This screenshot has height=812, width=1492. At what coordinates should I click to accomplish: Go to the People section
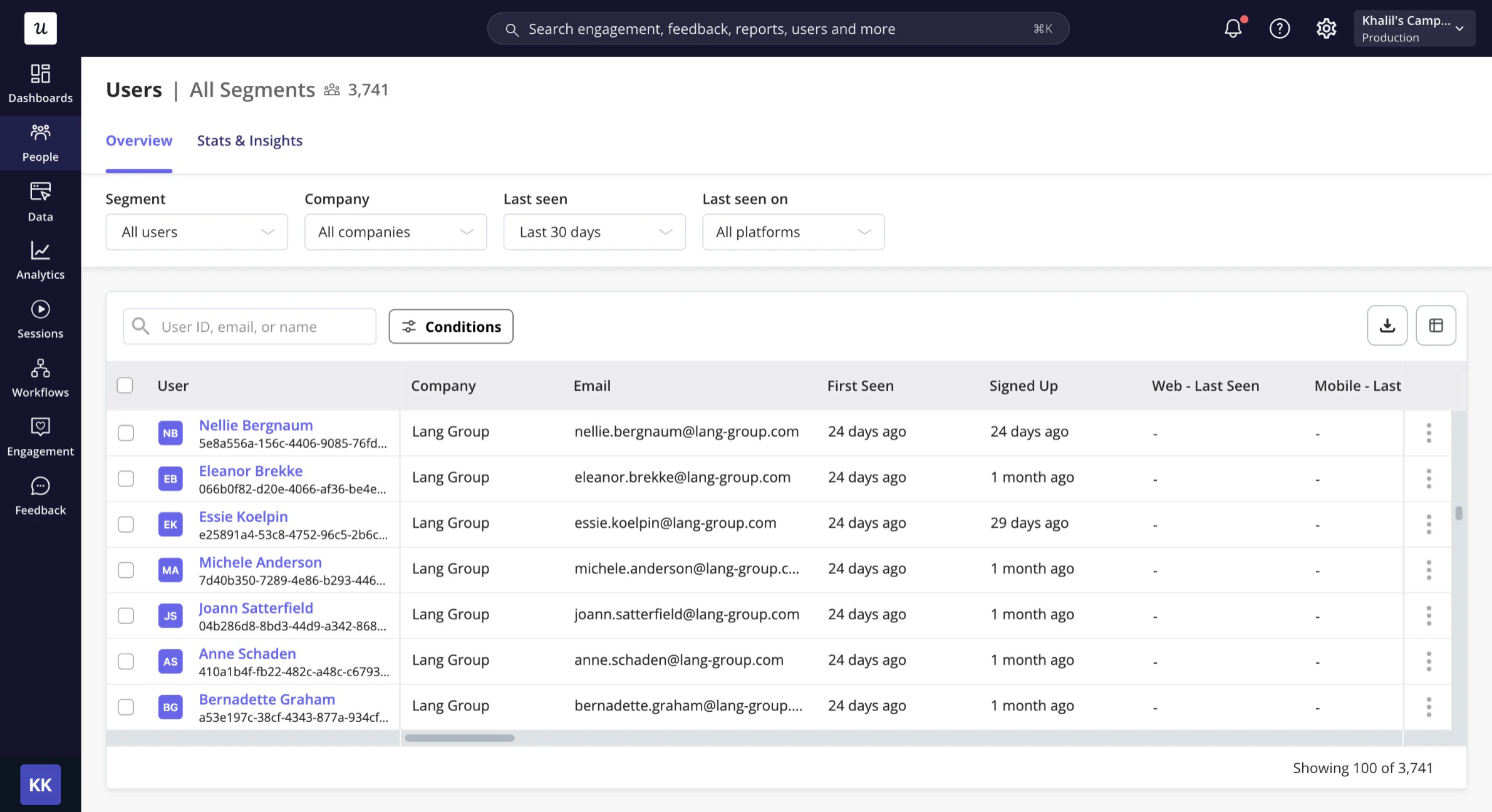click(41, 143)
